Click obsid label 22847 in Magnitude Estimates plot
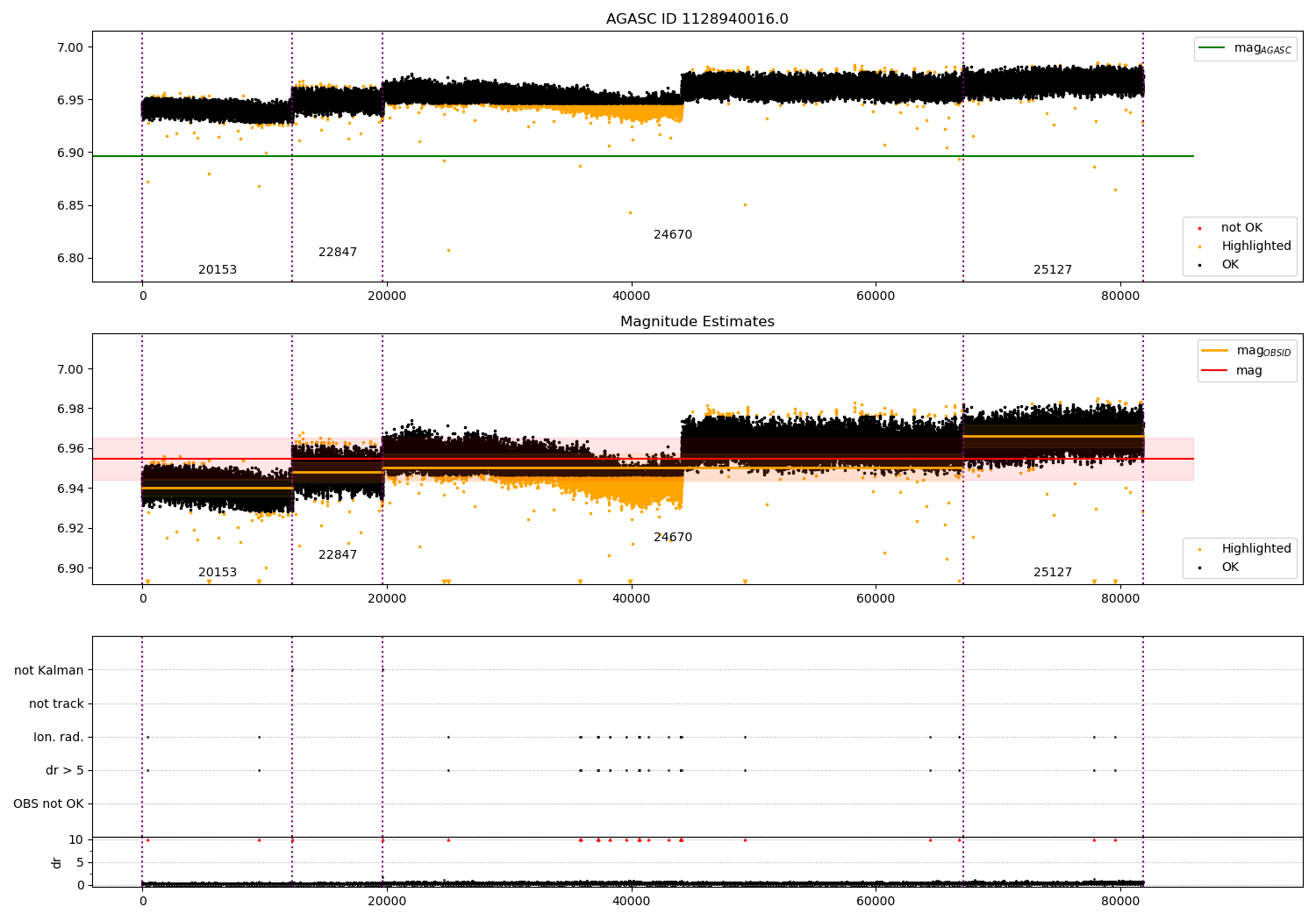Viewport: 1316px width, 921px height. pyautogui.click(x=338, y=555)
